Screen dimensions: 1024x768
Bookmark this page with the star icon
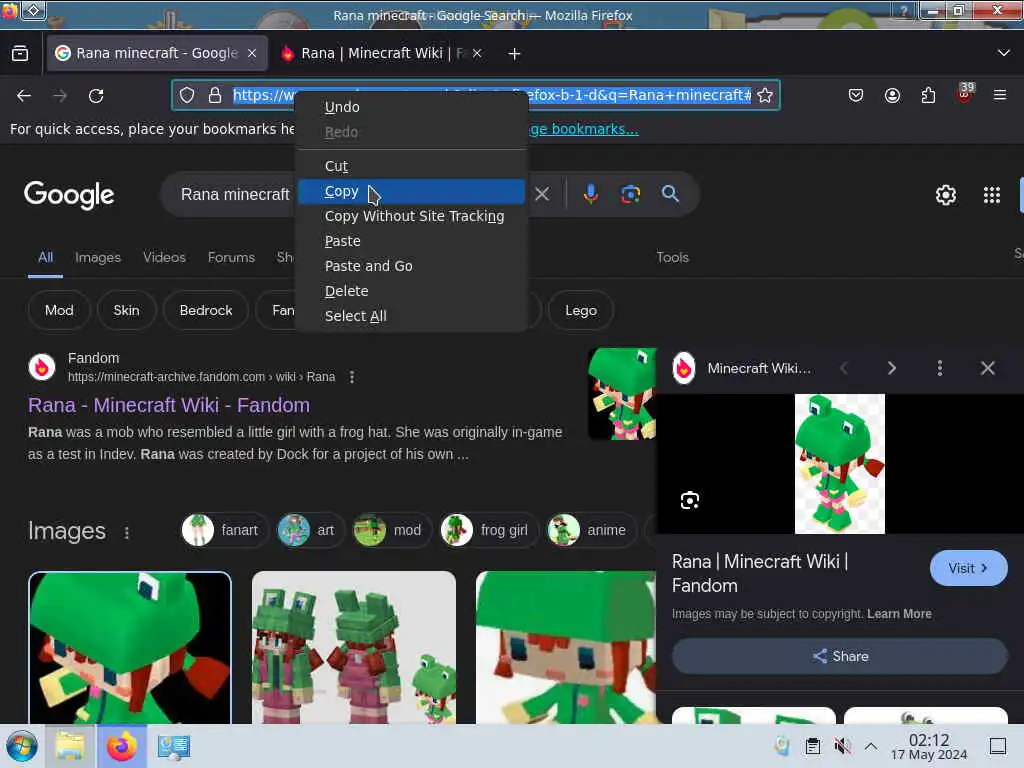(x=765, y=95)
